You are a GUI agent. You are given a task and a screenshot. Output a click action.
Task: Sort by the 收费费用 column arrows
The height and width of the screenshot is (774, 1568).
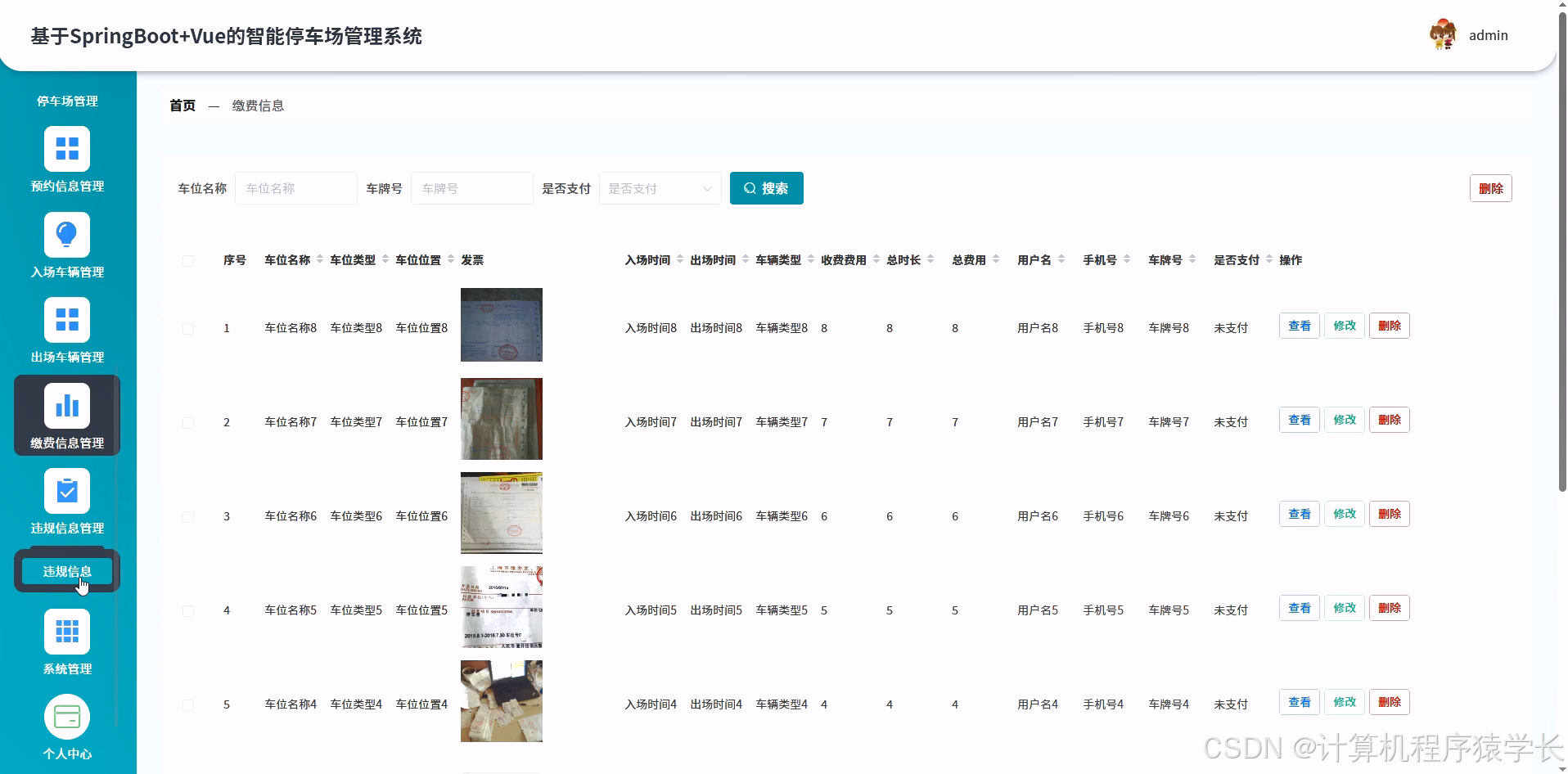876,259
